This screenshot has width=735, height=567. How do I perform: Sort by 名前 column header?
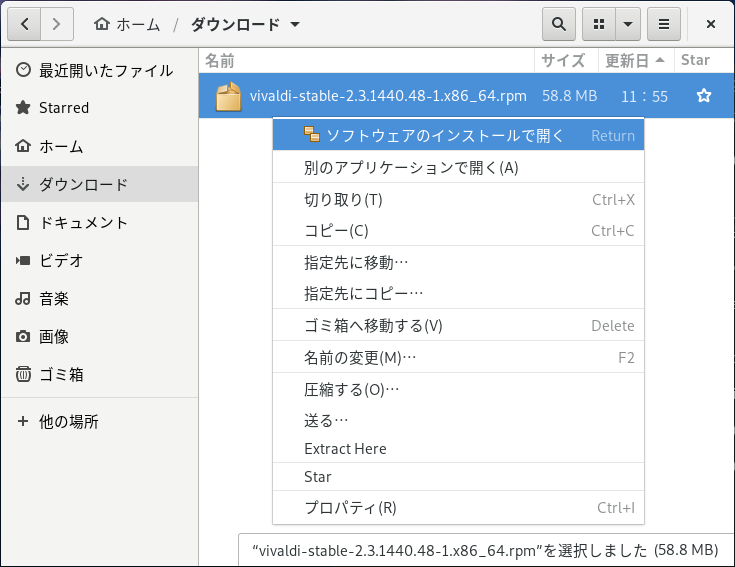[x=367, y=60]
